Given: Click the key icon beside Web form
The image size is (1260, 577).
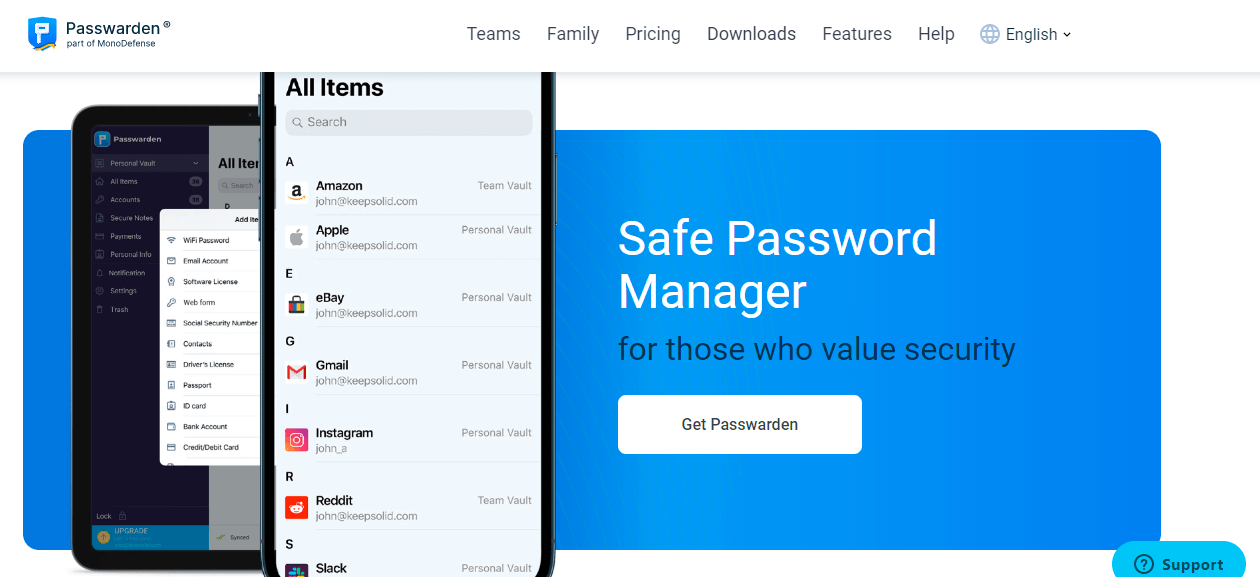Looking at the screenshot, I should click(x=172, y=302).
